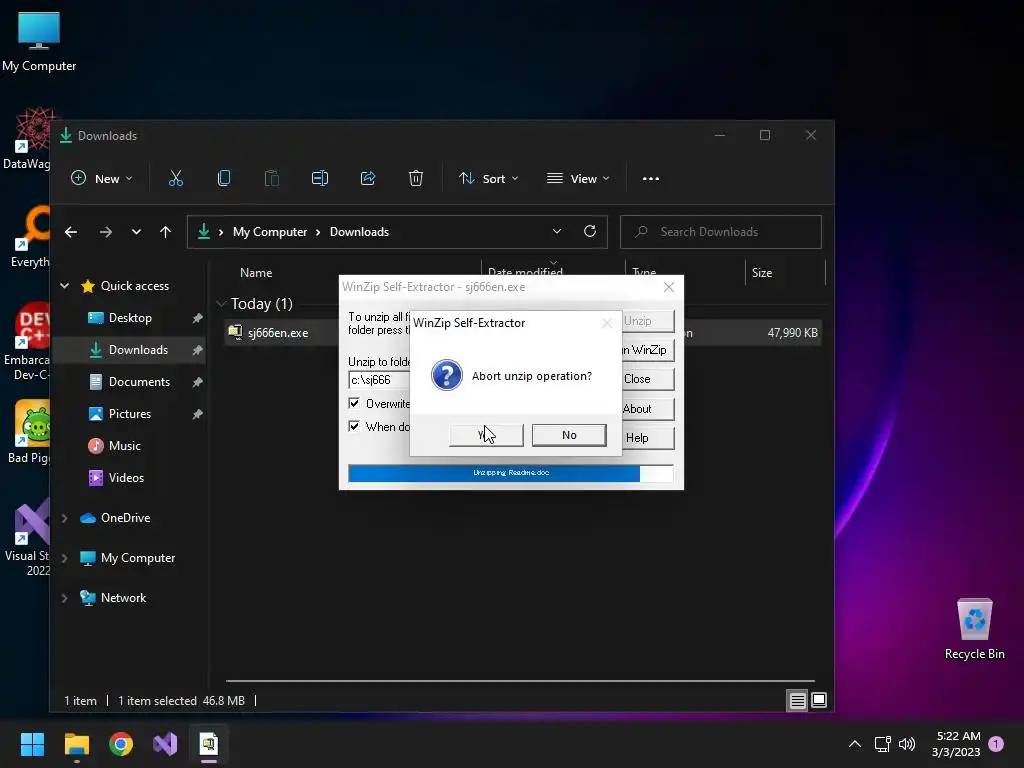Unpin Desktop with its pin icon
The height and width of the screenshot is (768, 1024).
click(x=197, y=318)
